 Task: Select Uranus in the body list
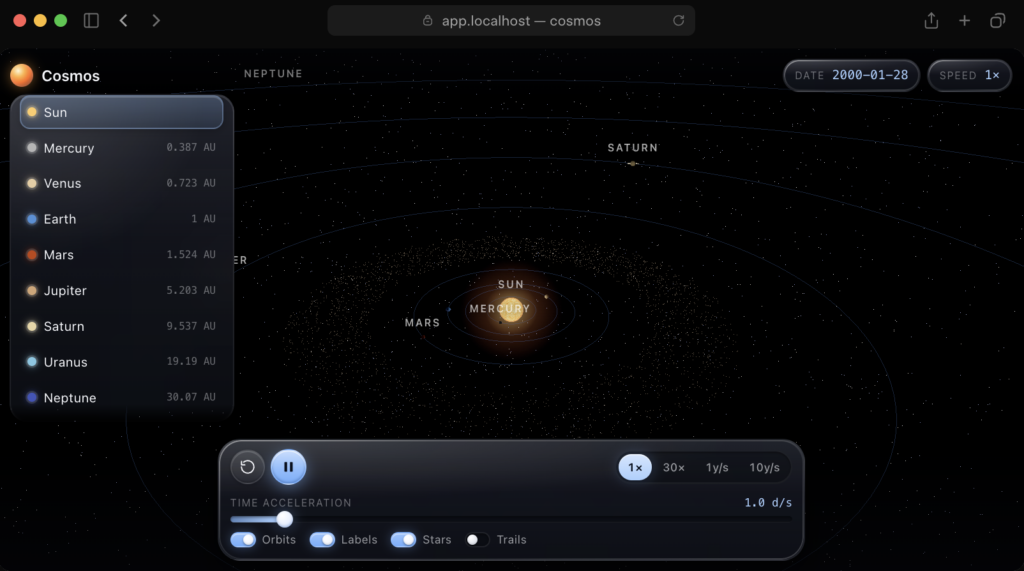pyautogui.click(x=121, y=361)
